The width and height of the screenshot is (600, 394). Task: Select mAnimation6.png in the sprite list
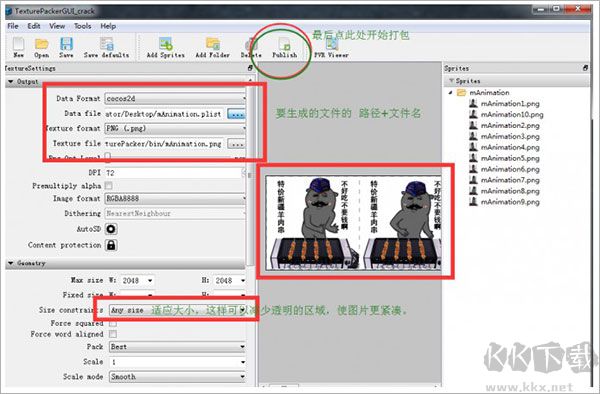point(510,169)
